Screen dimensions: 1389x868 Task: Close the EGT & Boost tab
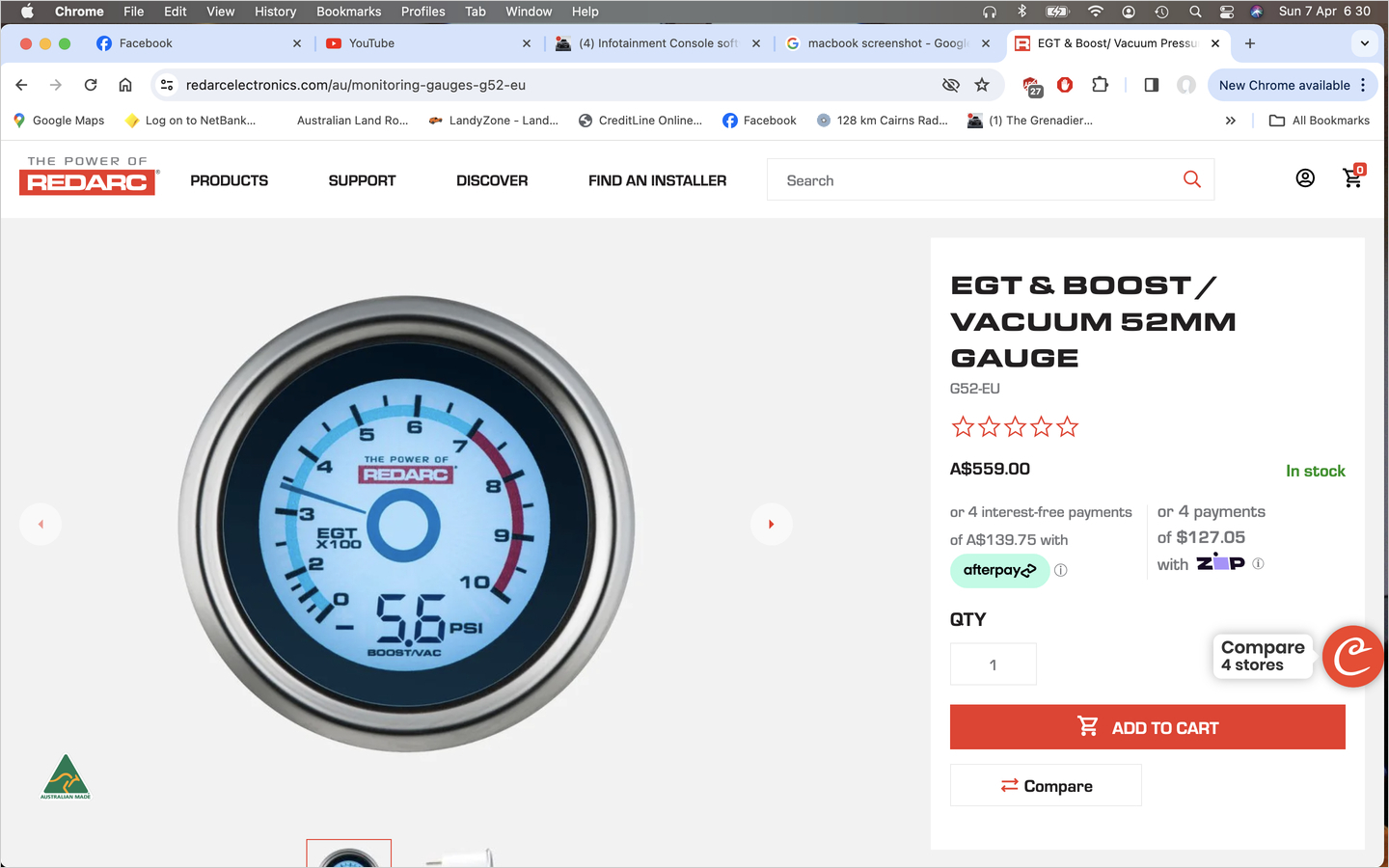pyautogui.click(x=1215, y=43)
